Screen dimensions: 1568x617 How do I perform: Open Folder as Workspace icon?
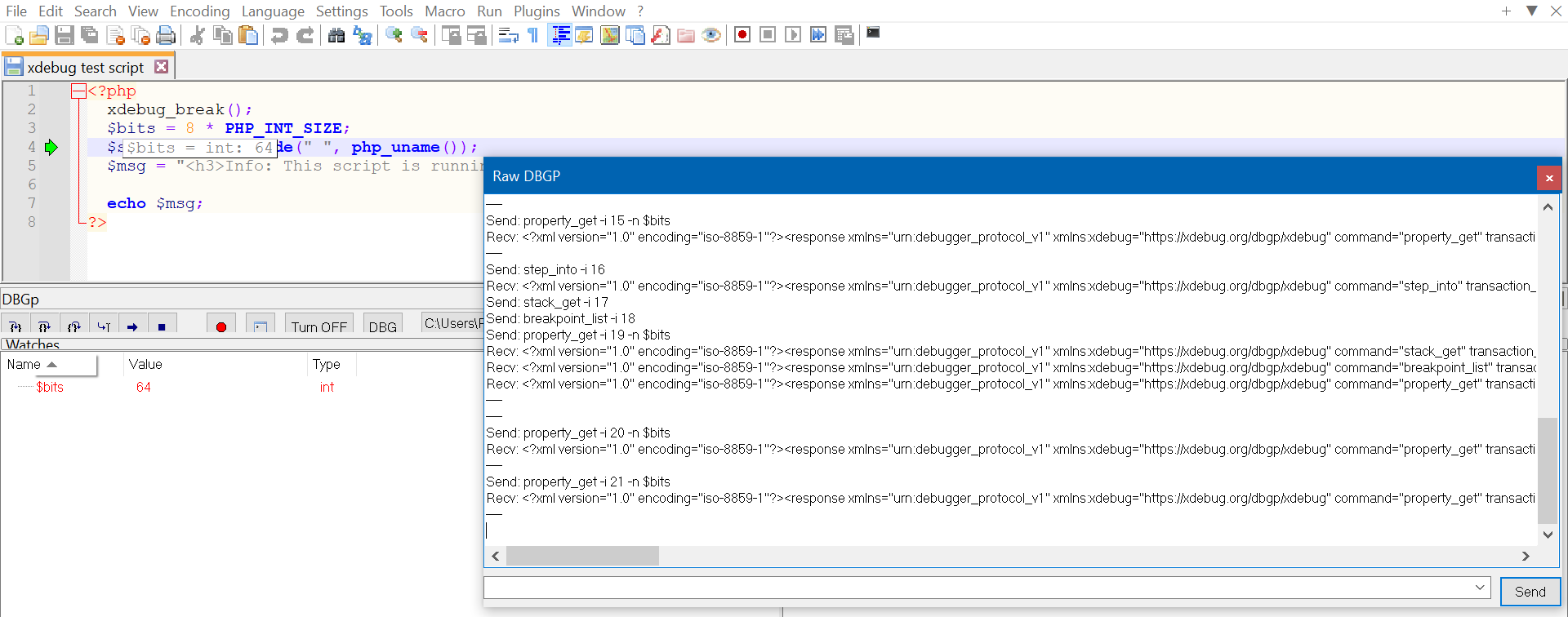coord(686,35)
